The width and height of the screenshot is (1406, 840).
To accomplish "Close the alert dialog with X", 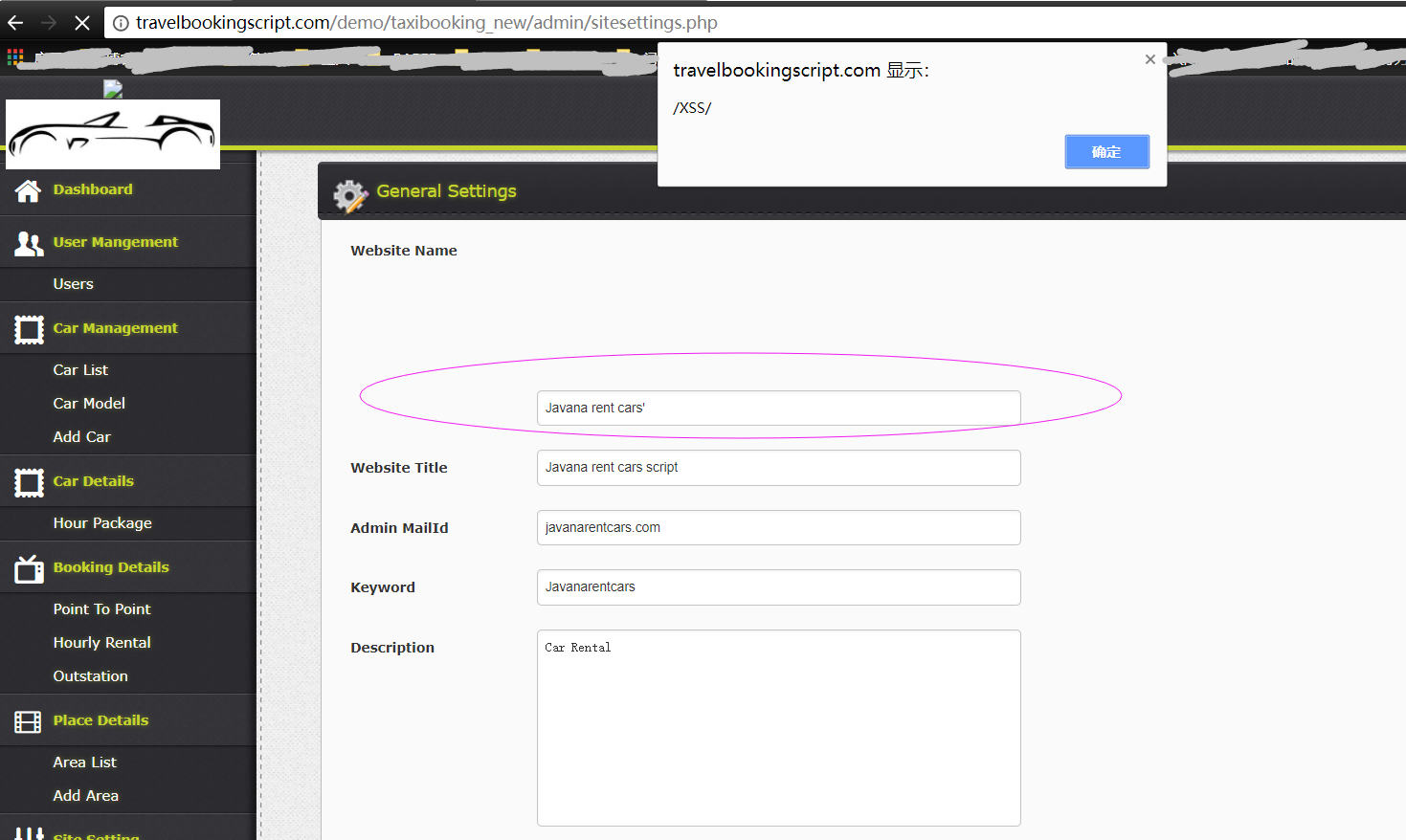I will (1149, 59).
